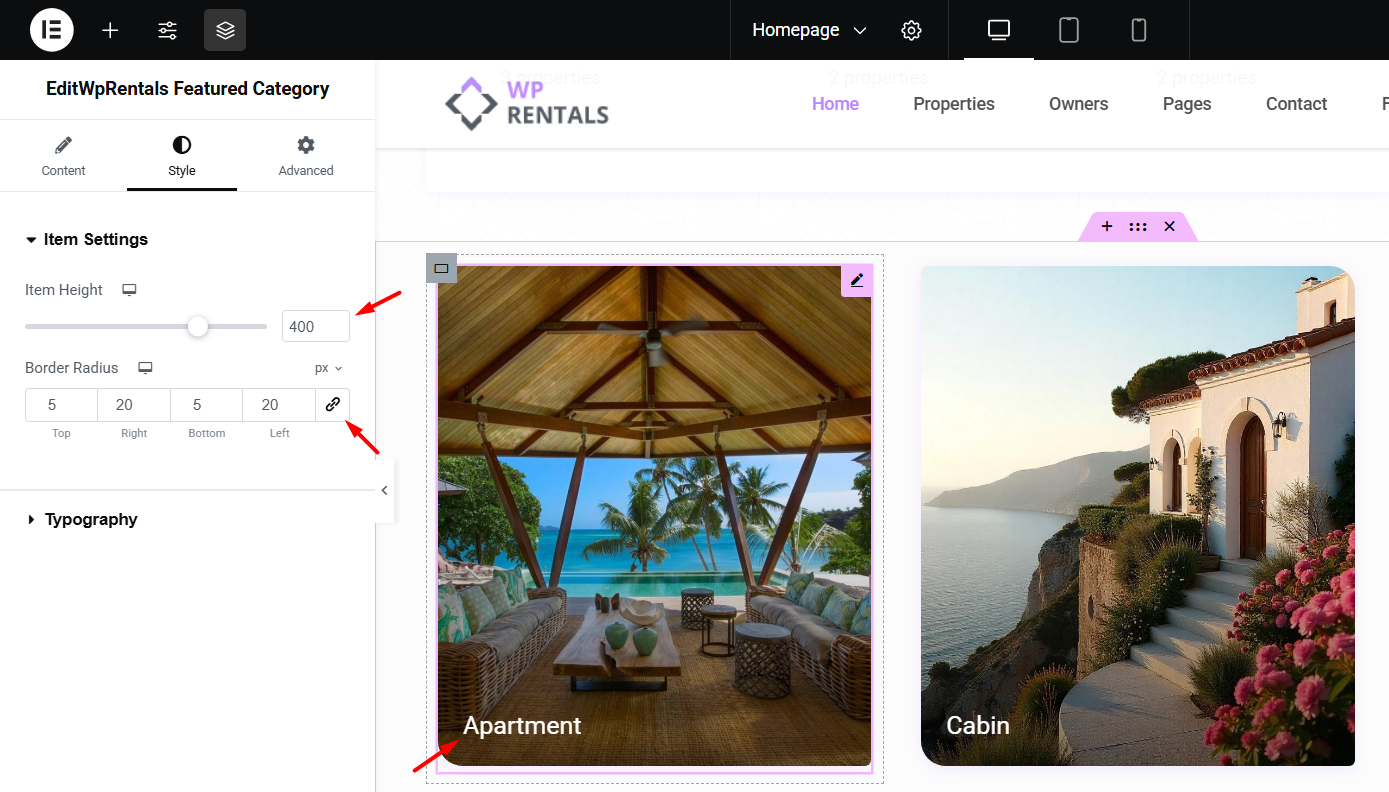Switch to desktop preview mode
The image size is (1389, 792).
coord(998,30)
